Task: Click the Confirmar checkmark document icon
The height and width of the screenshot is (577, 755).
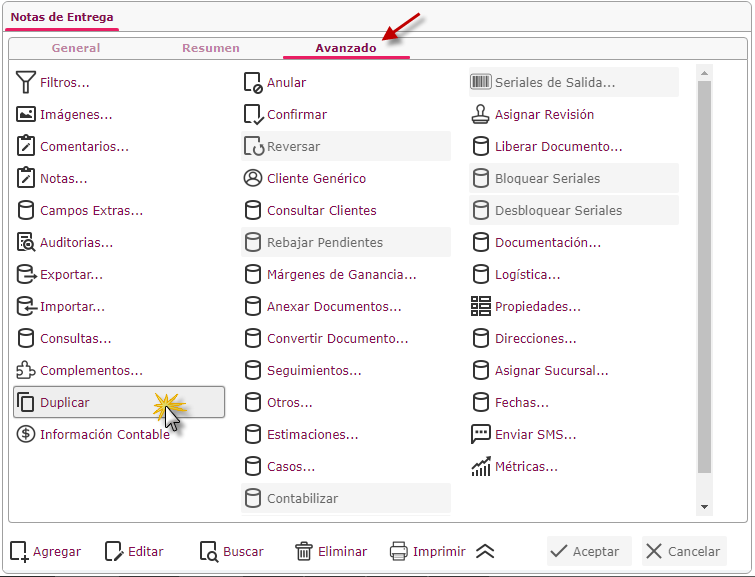Action: [x=253, y=115]
